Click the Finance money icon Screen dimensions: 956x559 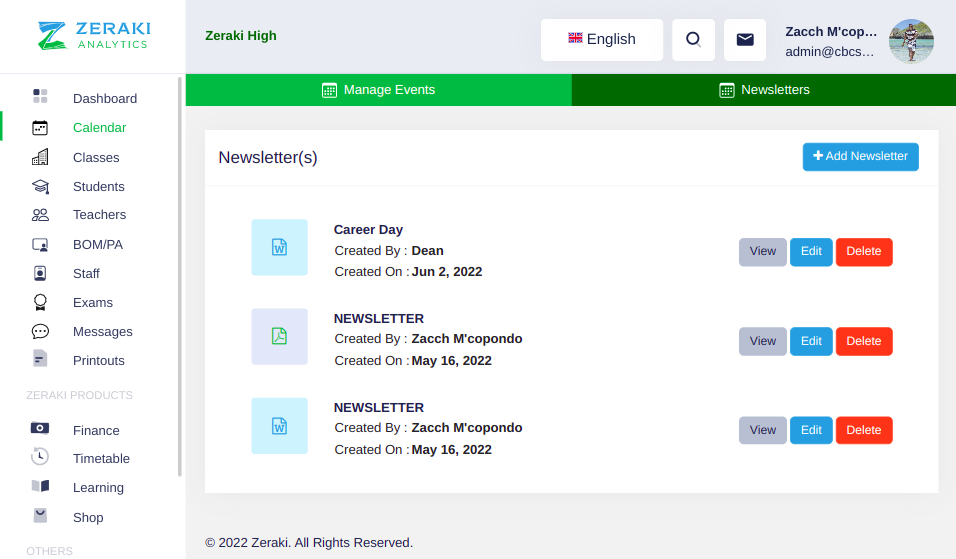(40, 428)
